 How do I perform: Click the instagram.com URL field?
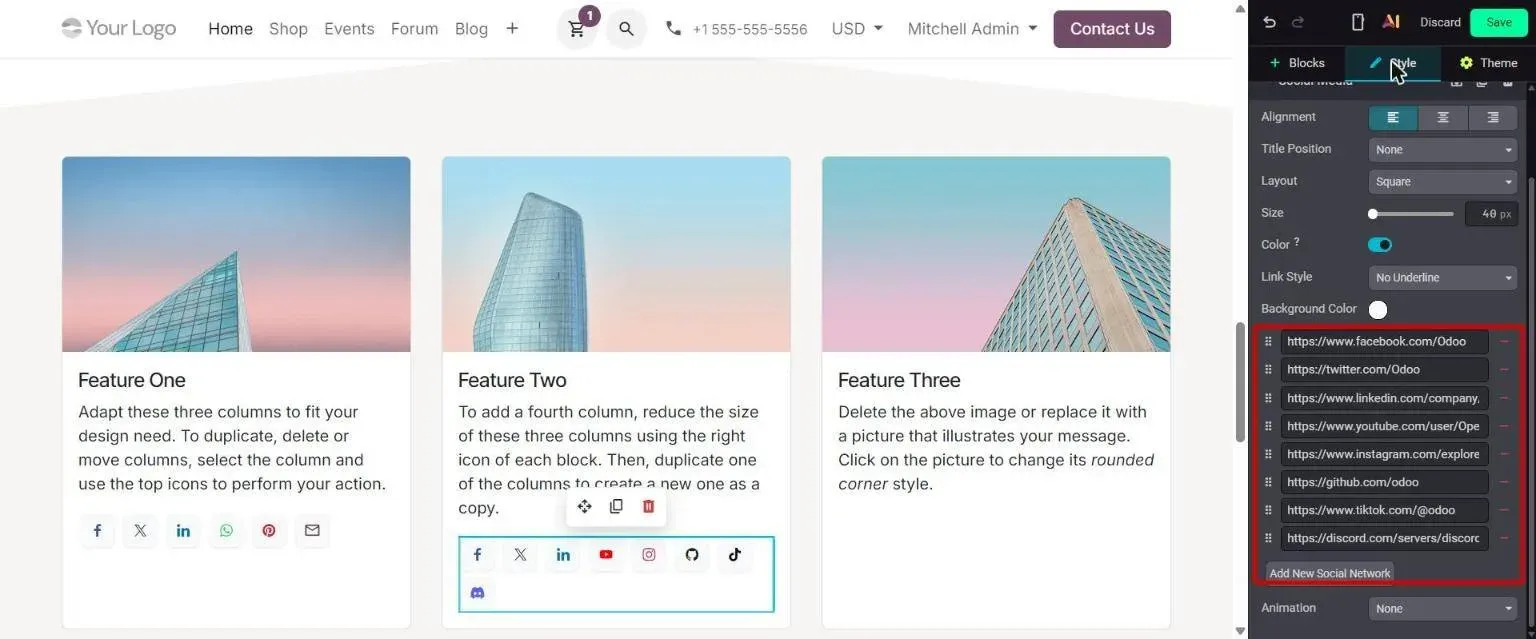(1384, 454)
